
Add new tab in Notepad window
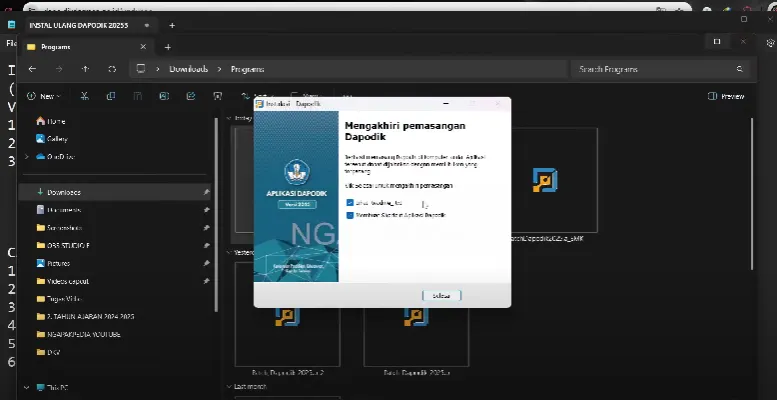[172, 25]
